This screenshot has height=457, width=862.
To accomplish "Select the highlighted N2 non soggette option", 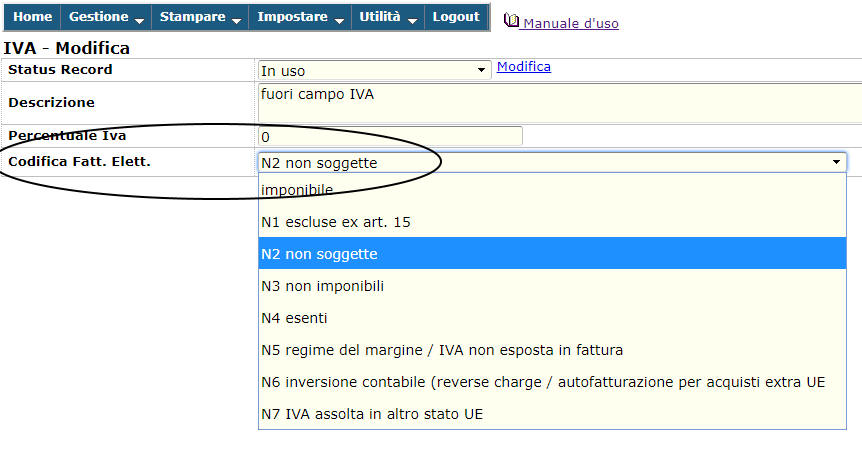I will click(319, 254).
